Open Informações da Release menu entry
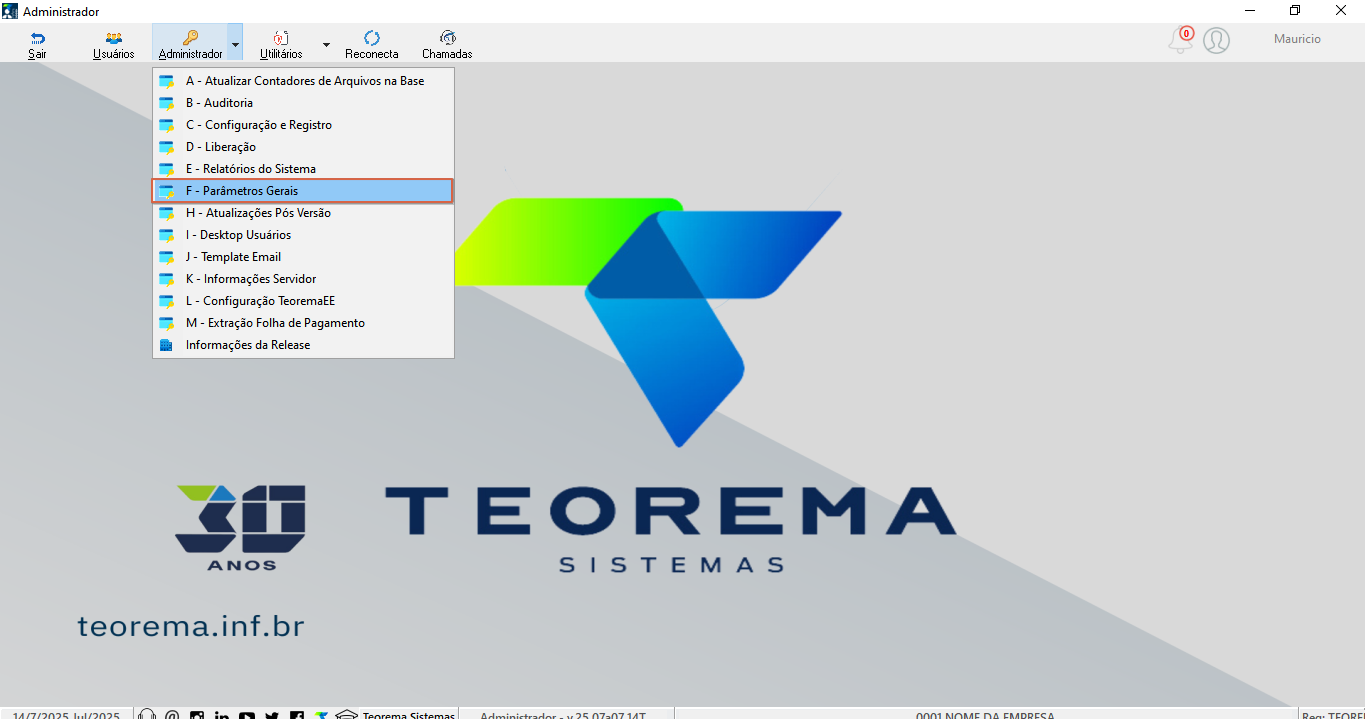Screen dimensions: 1365x719 (303, 345)
